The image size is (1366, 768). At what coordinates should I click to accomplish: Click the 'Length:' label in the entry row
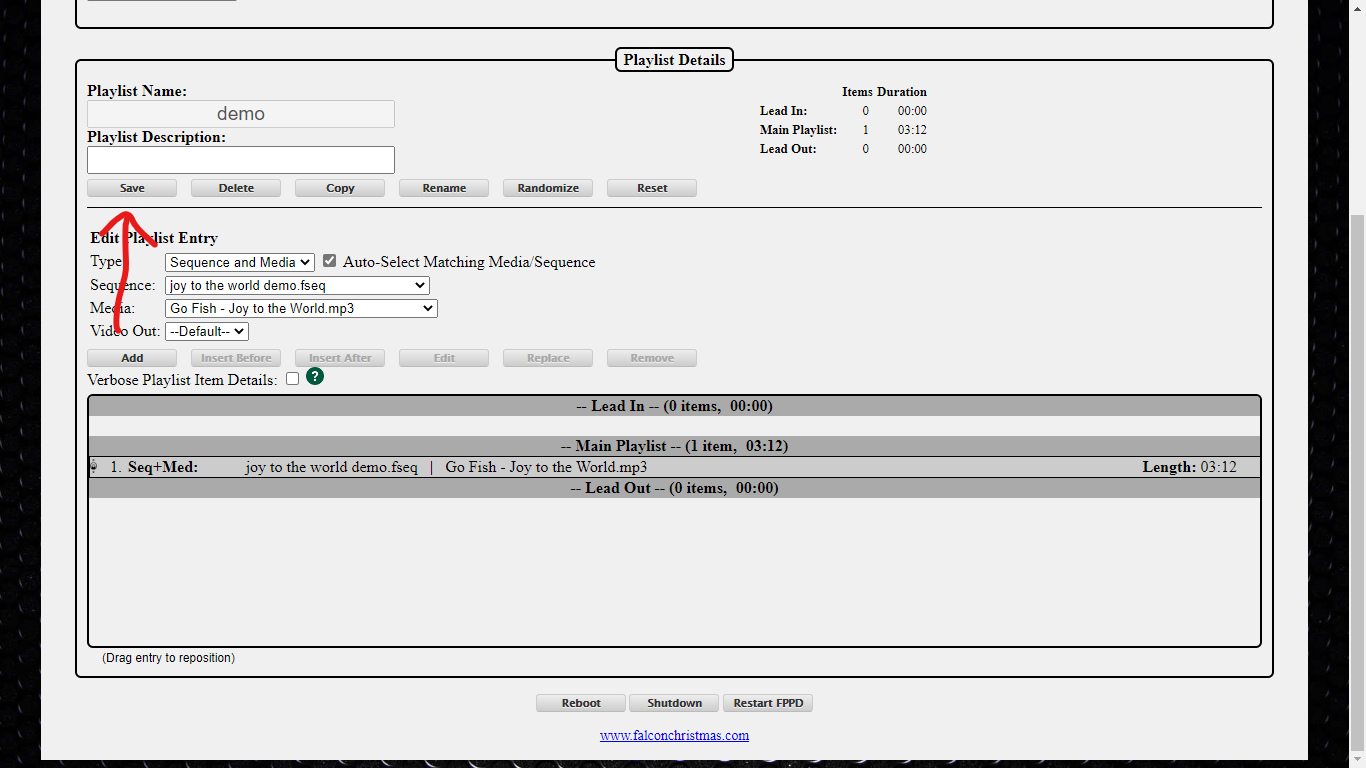coord(1169,467)
